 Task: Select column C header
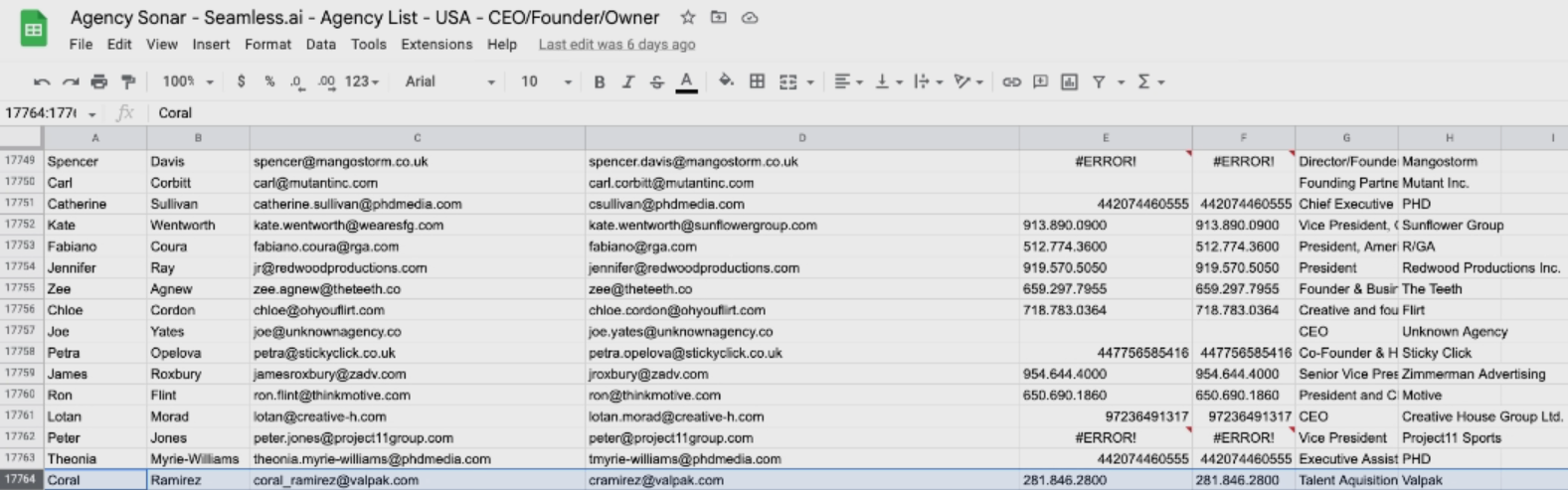(x=417, y=137)
